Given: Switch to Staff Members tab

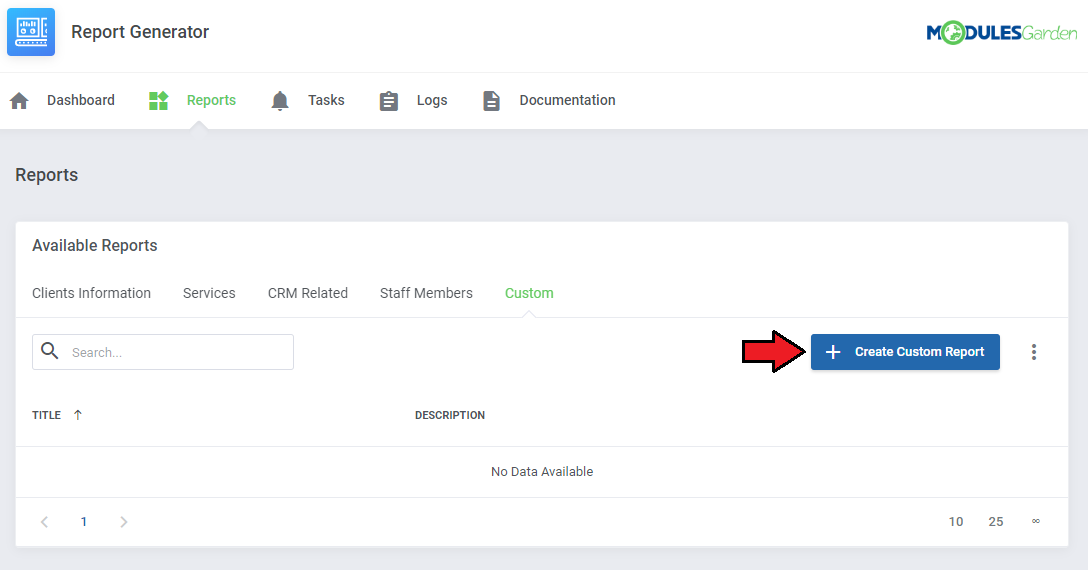Looking at the screenshot, I should (x=426, y=293).
